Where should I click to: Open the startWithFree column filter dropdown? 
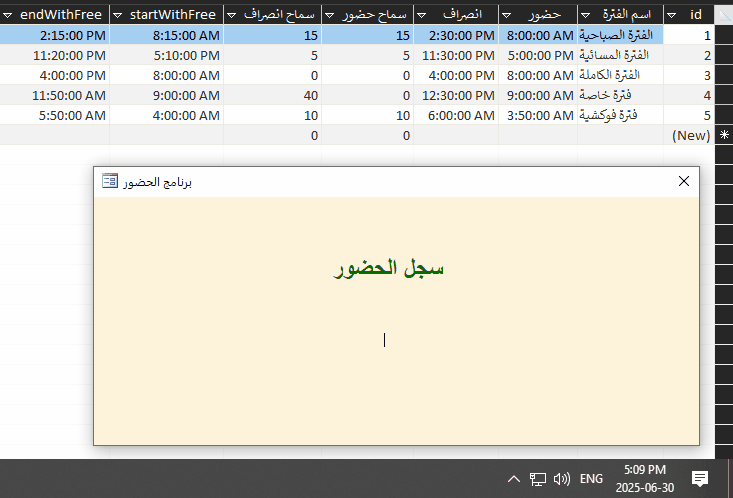click(118, 15)
